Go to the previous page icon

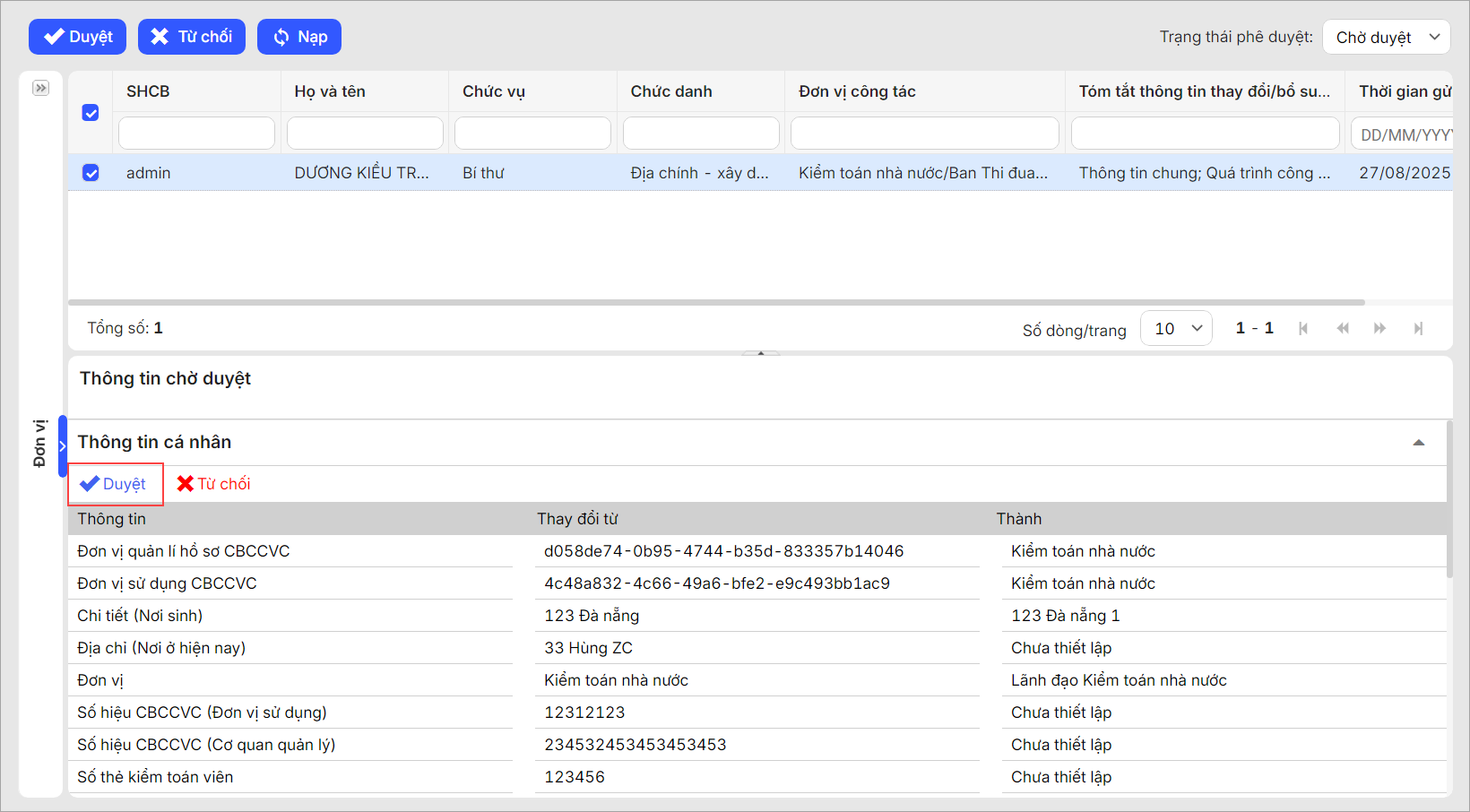click(1342, 329)
